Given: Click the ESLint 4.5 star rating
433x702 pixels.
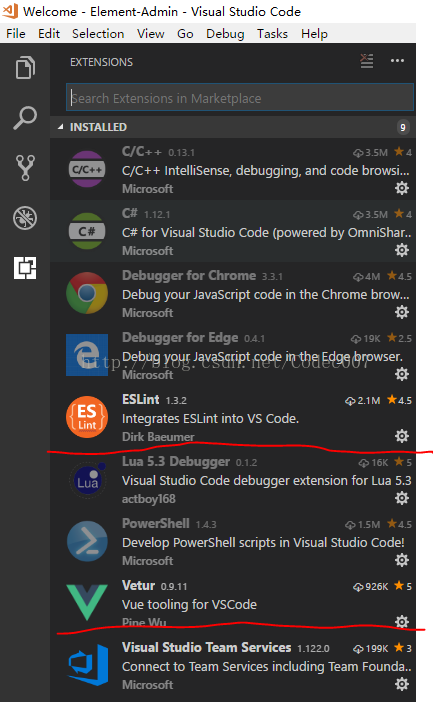Looking at the screenshot, I should [x=399, y=400].
